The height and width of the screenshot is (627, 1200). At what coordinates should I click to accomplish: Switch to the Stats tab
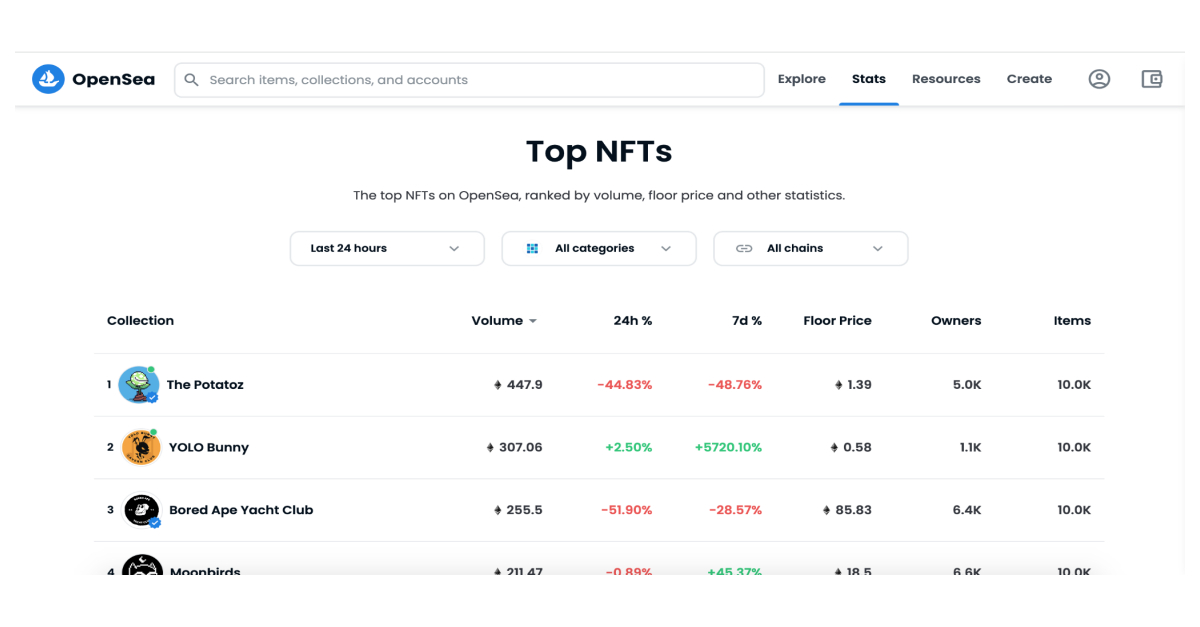[x=869, y=79]
